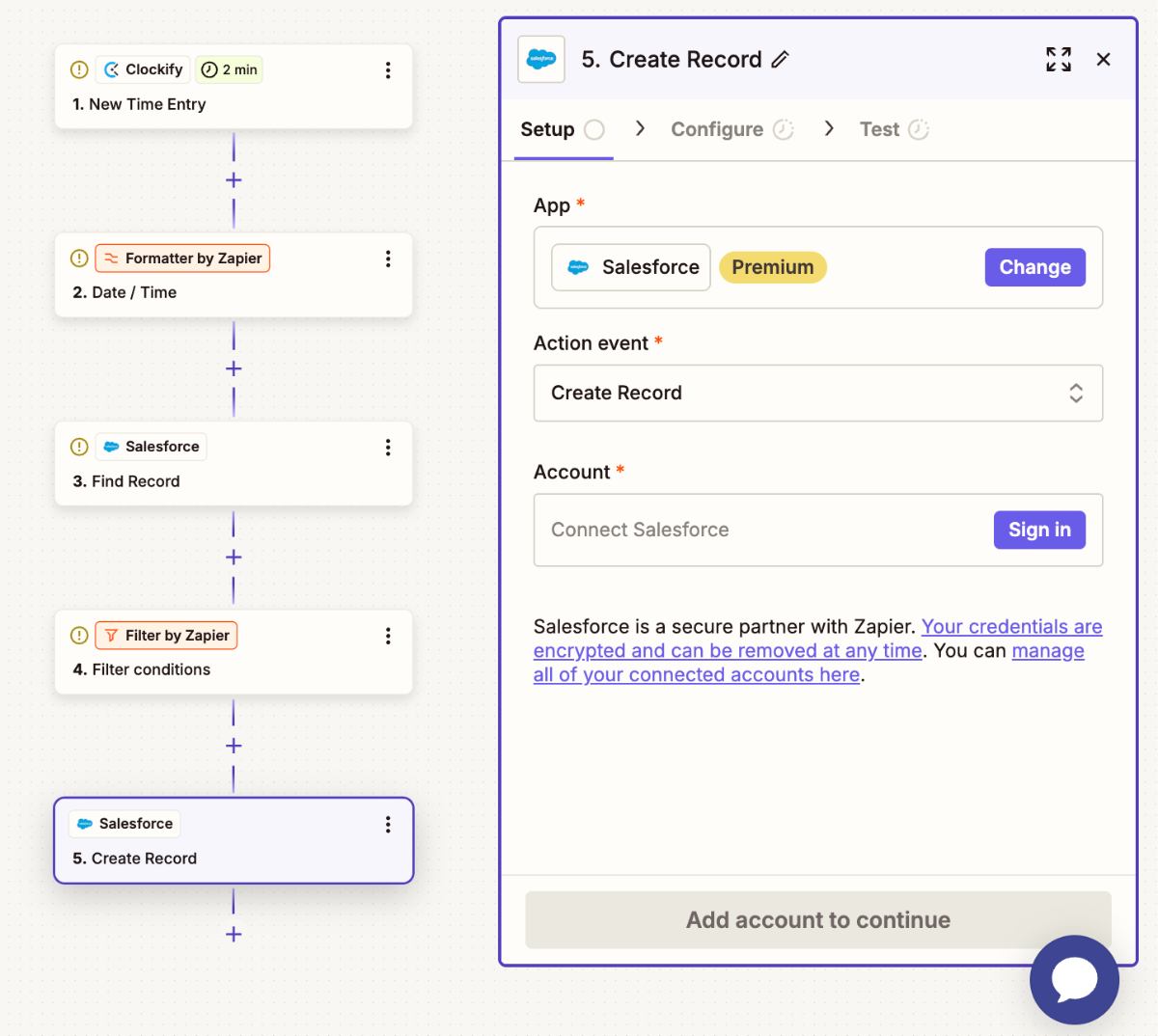The image size is (1158, 1036).
Task: Click the Clockify app icon on step 1
Action: click(111, 68)
